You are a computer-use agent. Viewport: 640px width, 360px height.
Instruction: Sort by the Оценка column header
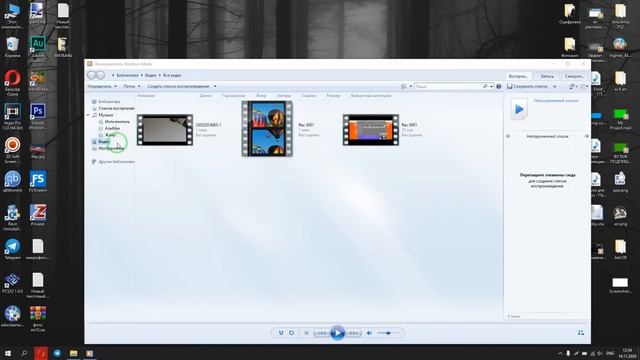(309, 96)
